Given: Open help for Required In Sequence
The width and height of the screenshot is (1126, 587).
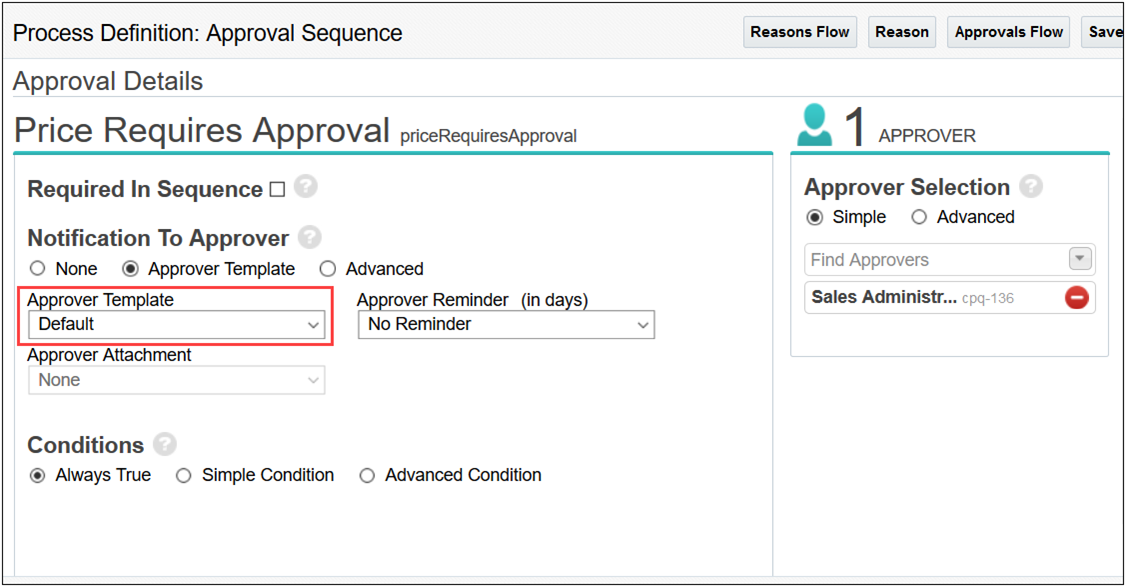Looking at the screenshot, I should 305,187.
